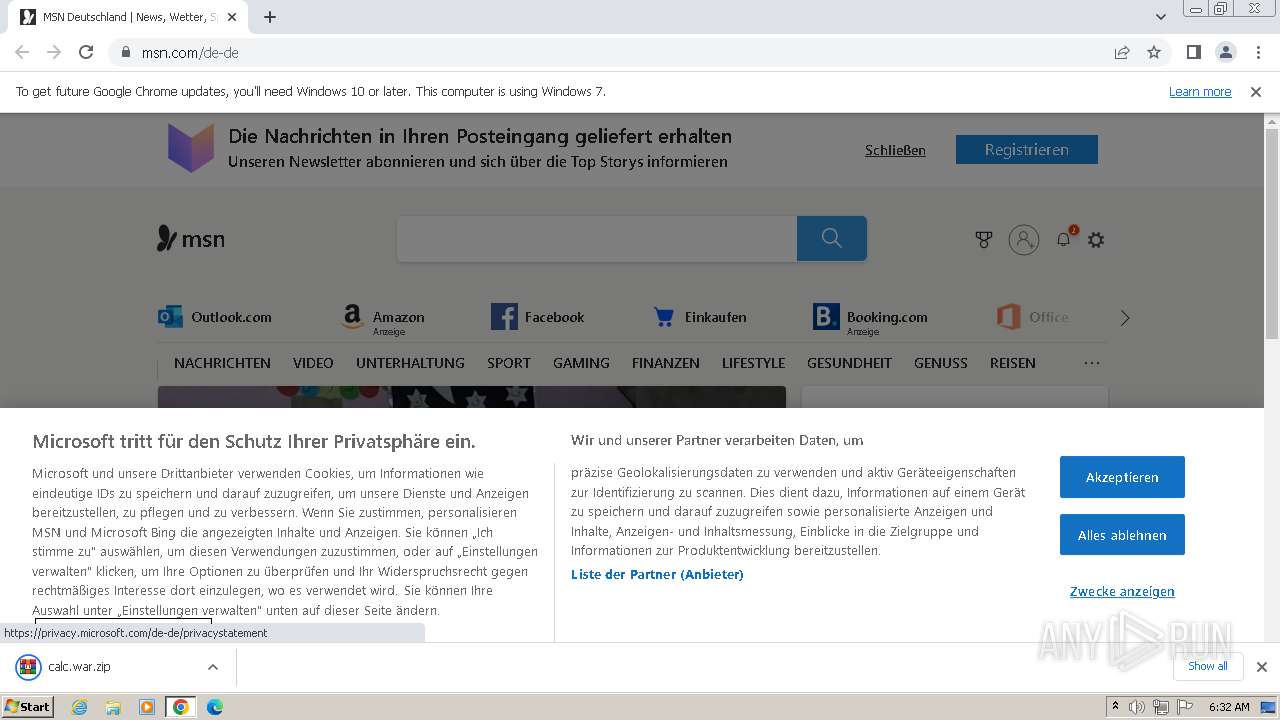Focus the MSN search input field

click(597, 238)
